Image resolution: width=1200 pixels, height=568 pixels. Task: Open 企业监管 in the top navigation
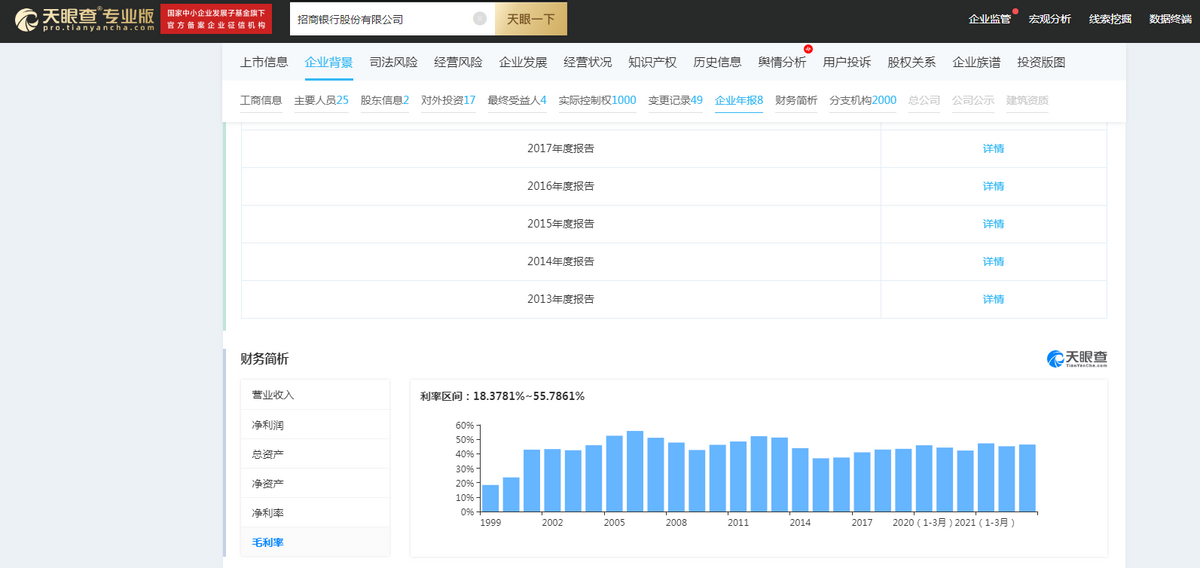(989, 19)
